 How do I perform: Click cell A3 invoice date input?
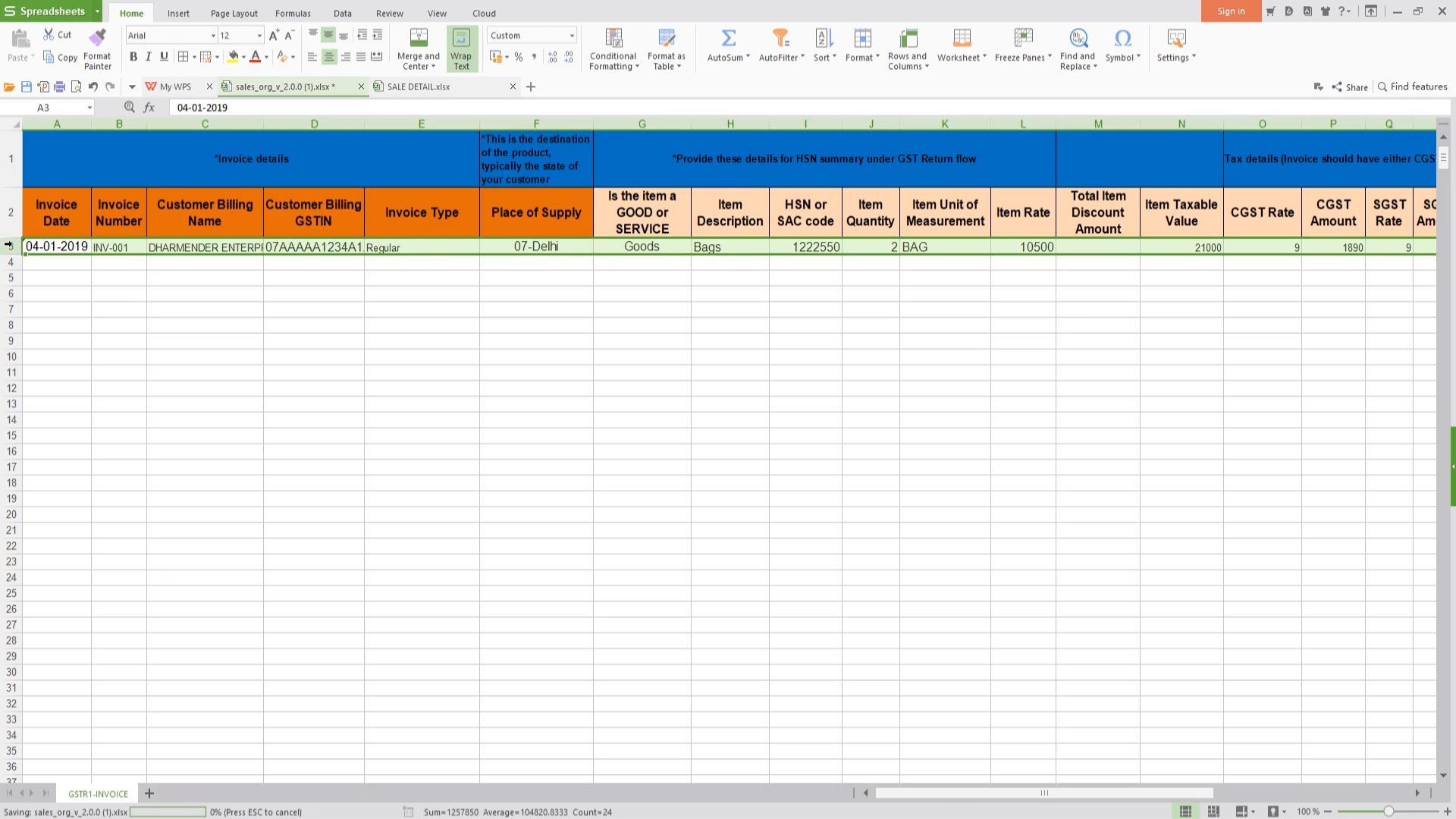tap(56, 246)
